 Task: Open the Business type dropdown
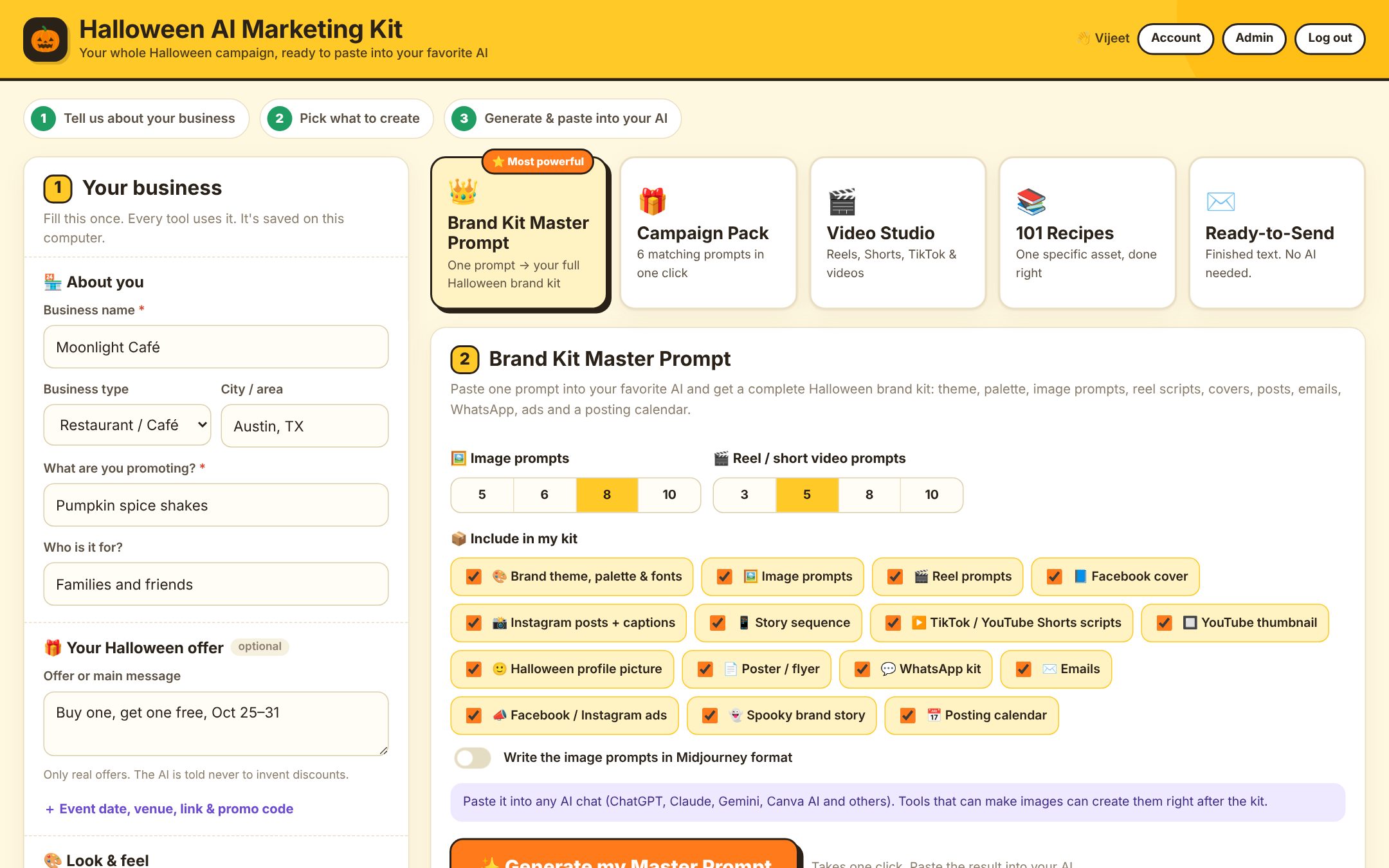point(127,425)
